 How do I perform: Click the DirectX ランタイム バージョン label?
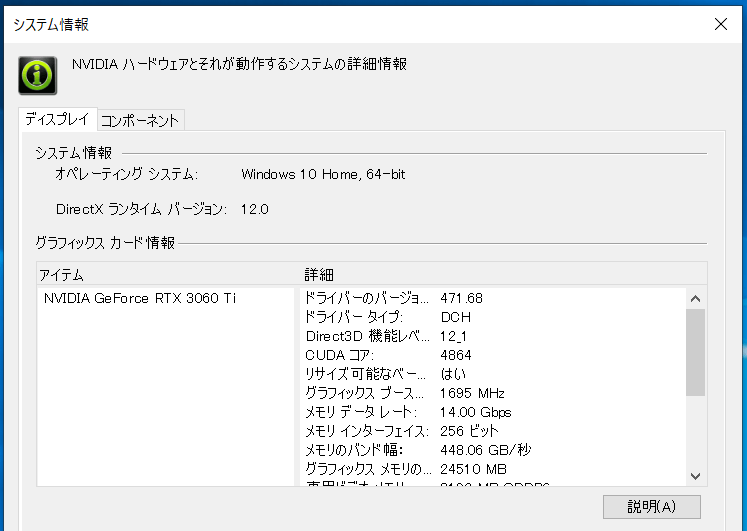[x=141, y=209]
